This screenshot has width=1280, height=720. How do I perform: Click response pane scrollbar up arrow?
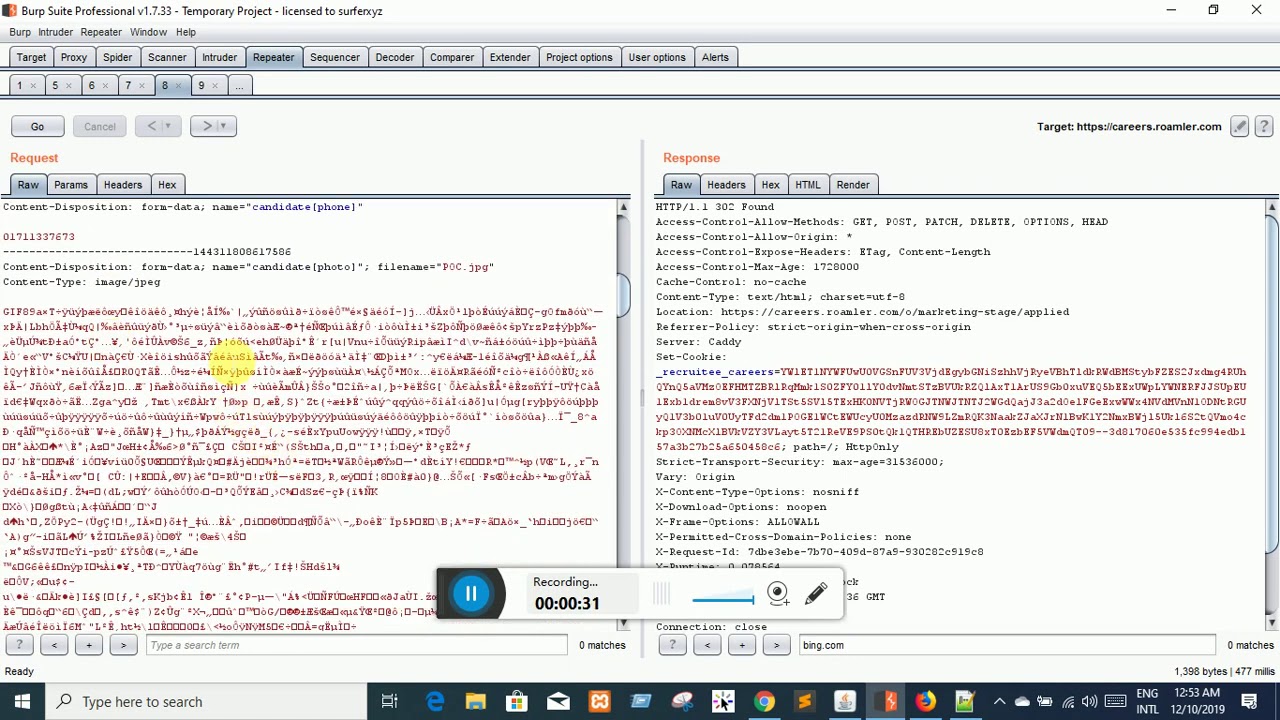pyautogui.click(x=1272, y=208)
